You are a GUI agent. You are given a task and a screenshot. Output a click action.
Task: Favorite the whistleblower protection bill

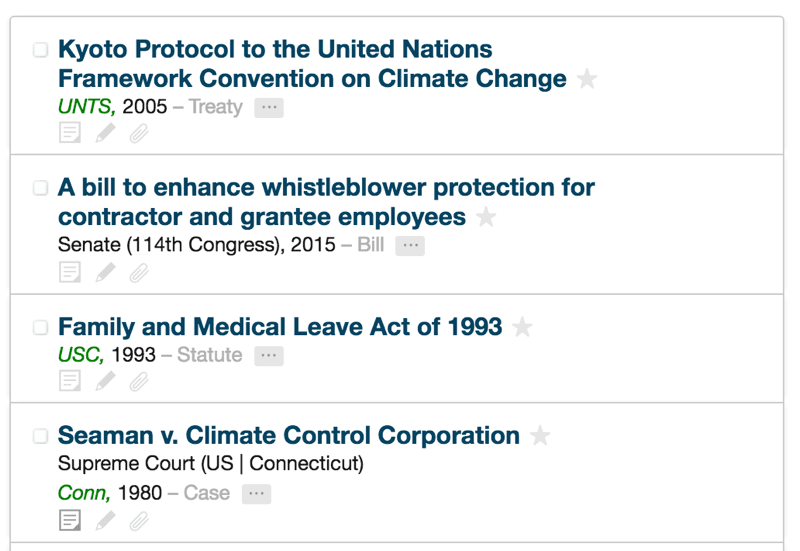[486, 217]
